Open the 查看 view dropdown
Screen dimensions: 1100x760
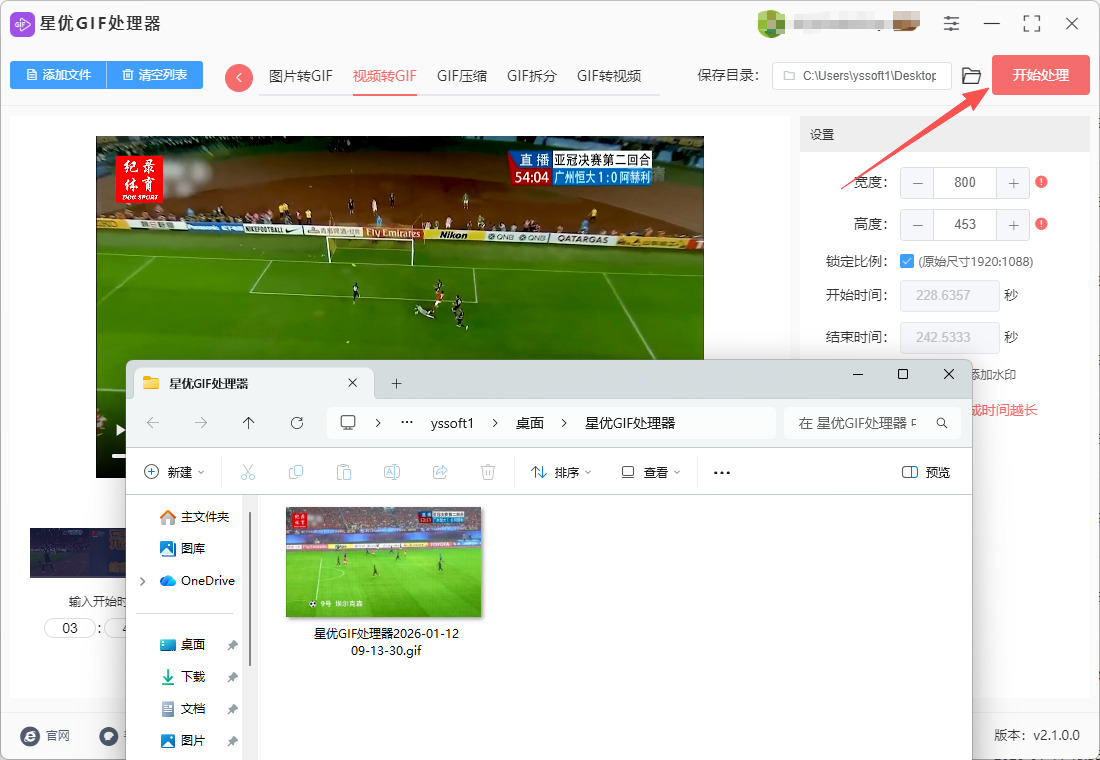click(x=651, y=472)
